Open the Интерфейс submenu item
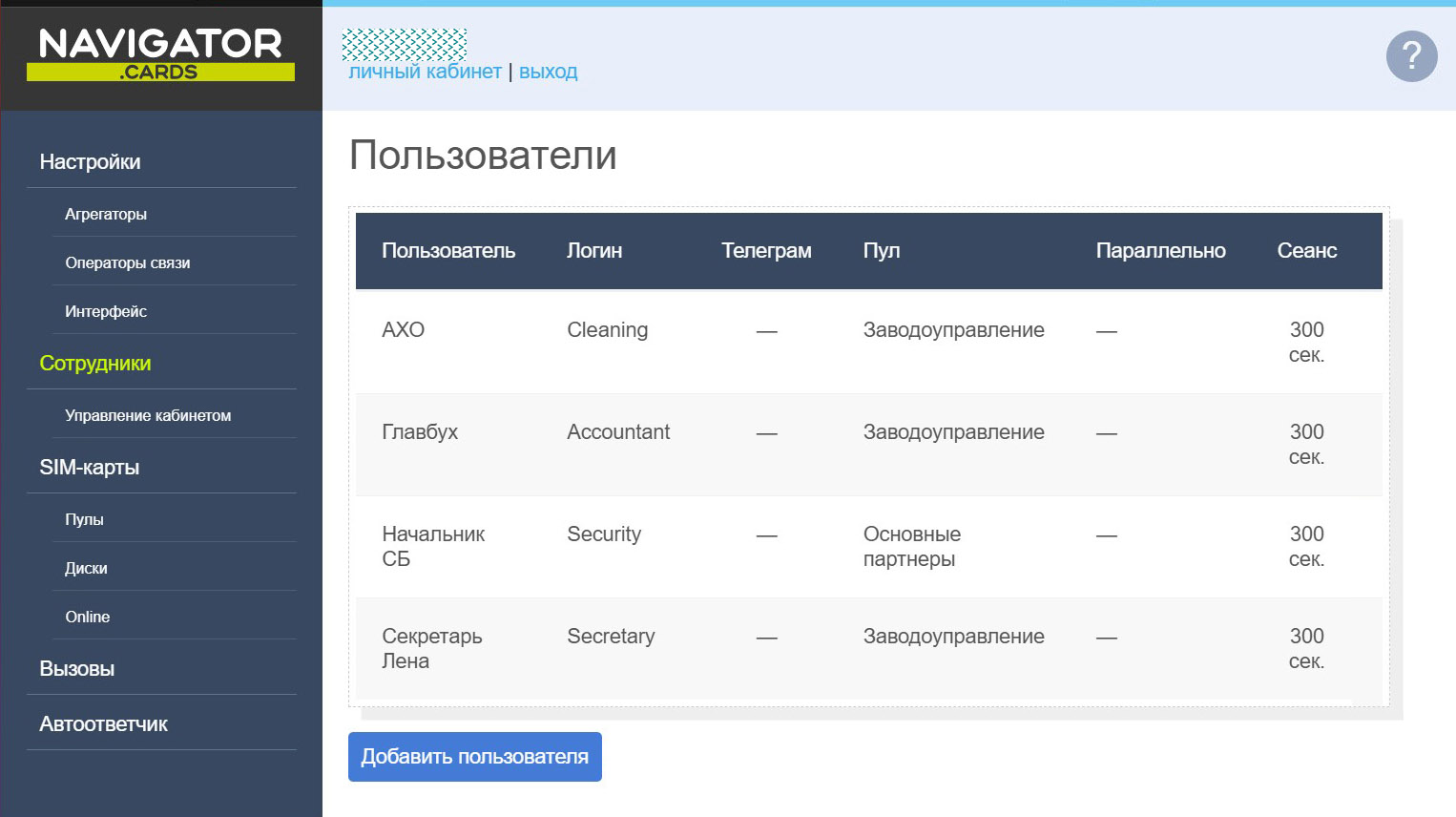The height and width of the screenshot is (817, 1456). point(106,312)
